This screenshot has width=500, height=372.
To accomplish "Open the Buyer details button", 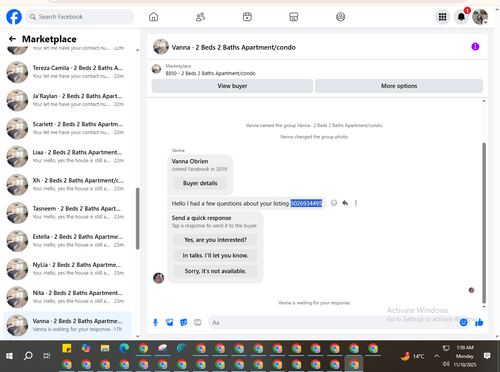I will pos(200,183).
